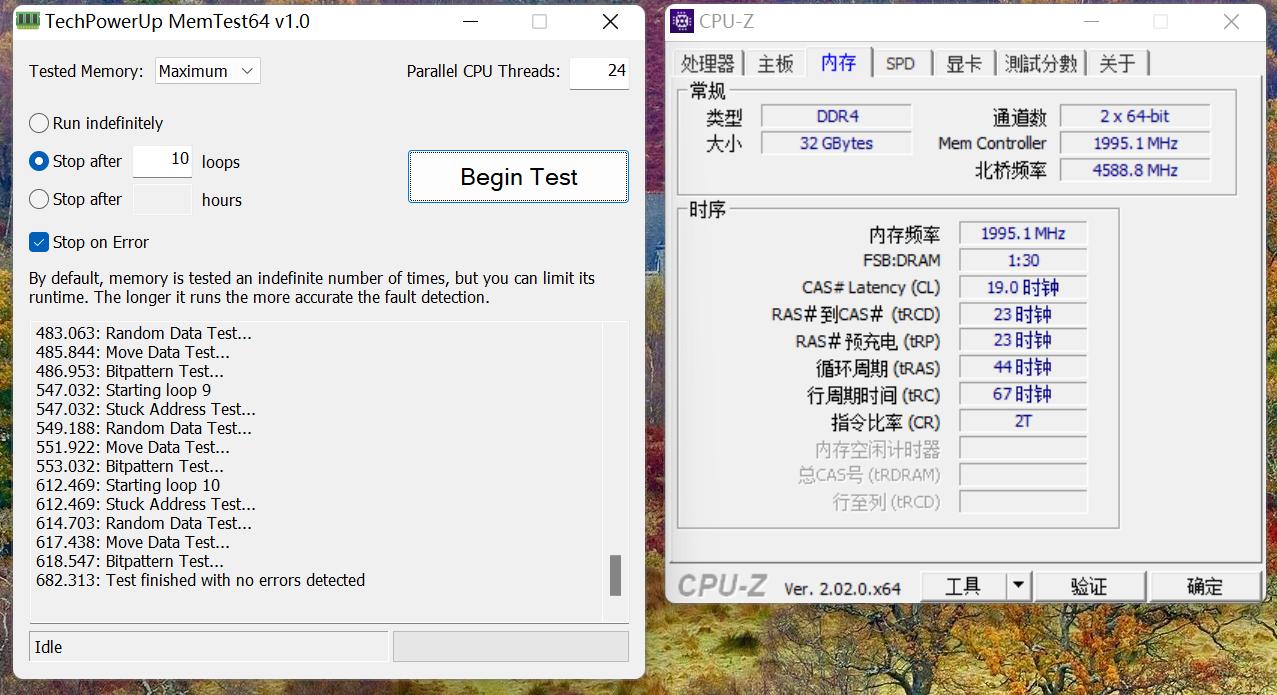Open the 显卡 tab
Screen dimensions: 1277x695
(x=963, y=63)
